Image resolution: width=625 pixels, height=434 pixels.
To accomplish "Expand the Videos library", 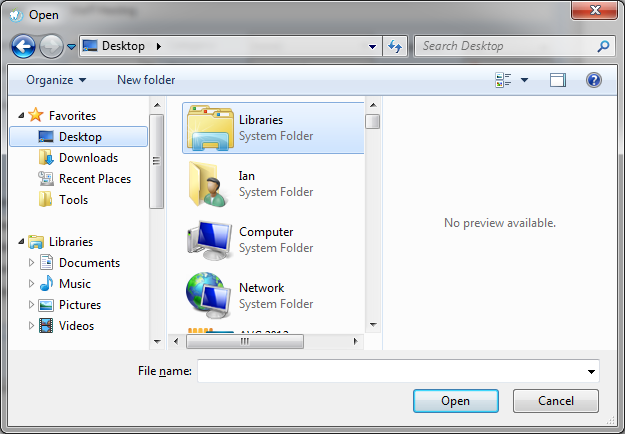I will point(31,326).
